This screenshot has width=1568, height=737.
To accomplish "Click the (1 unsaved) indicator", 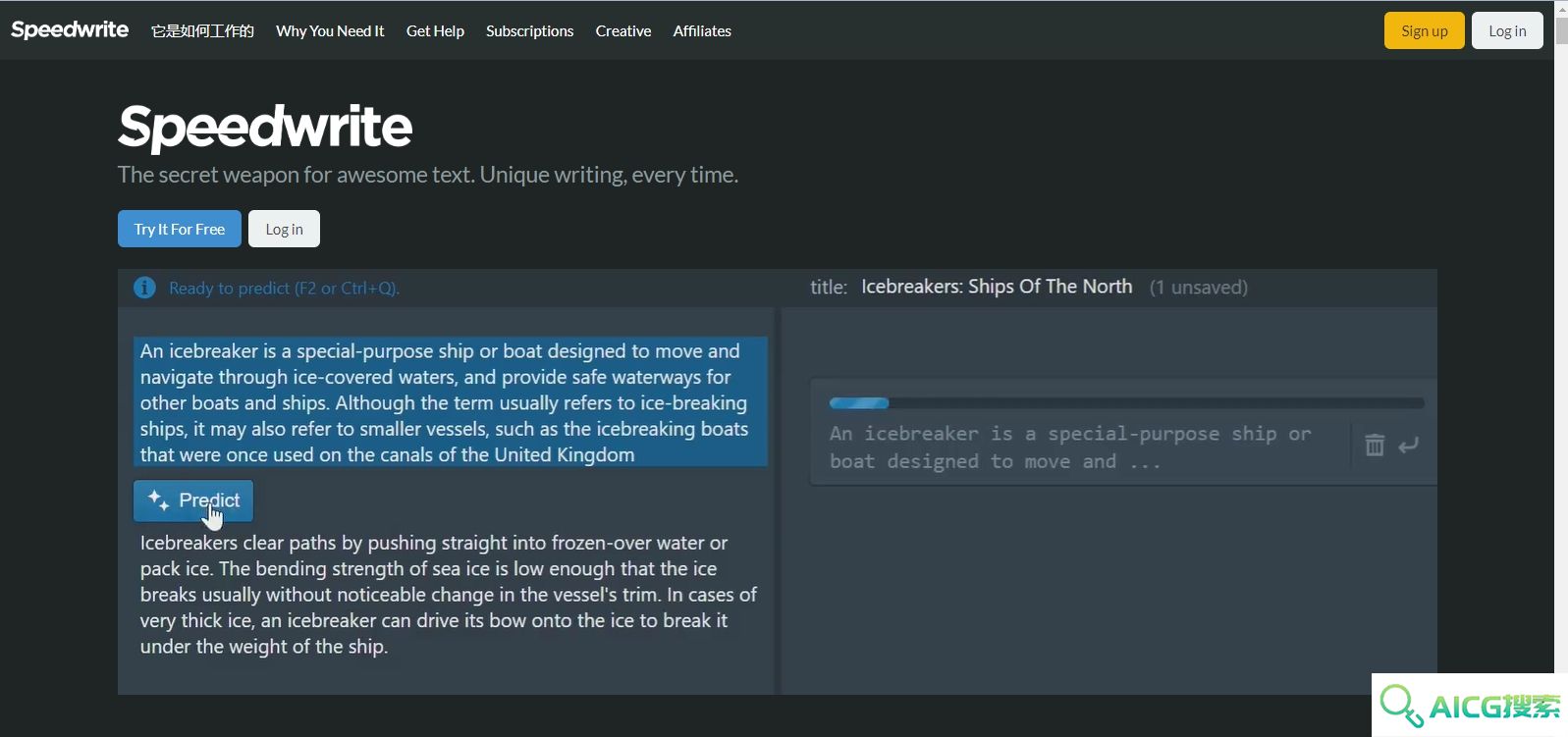I will pyautogui.click(x=1199, y=288).
